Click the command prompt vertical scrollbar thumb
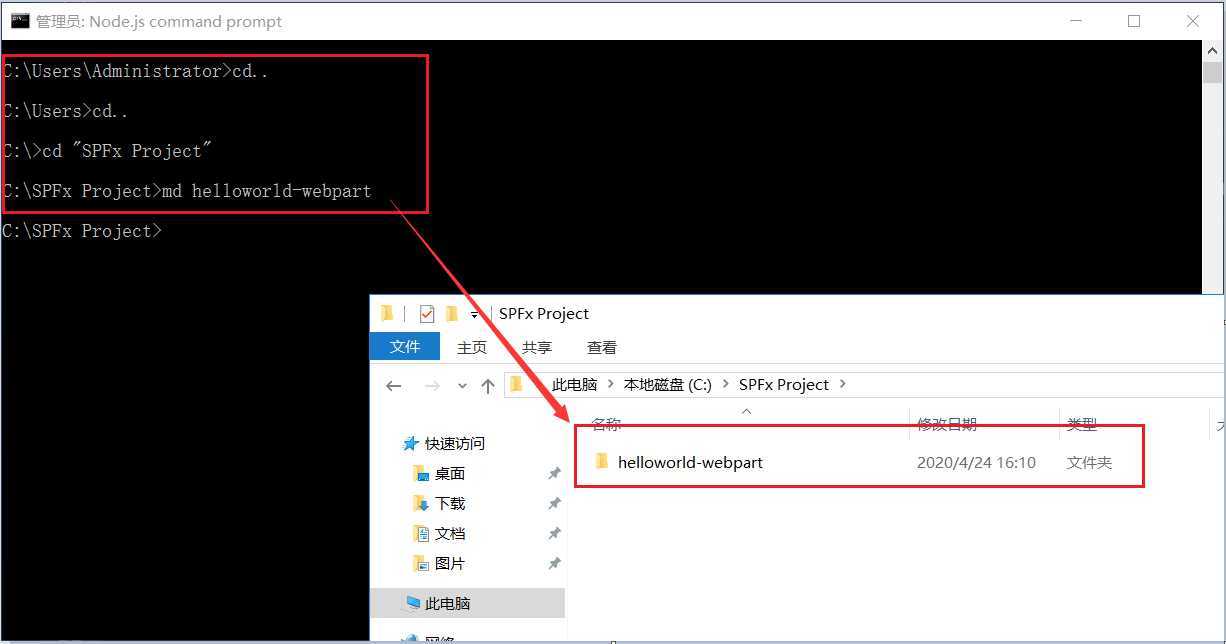Screen dimensions: 1226x644 [x=1213, y=73]
